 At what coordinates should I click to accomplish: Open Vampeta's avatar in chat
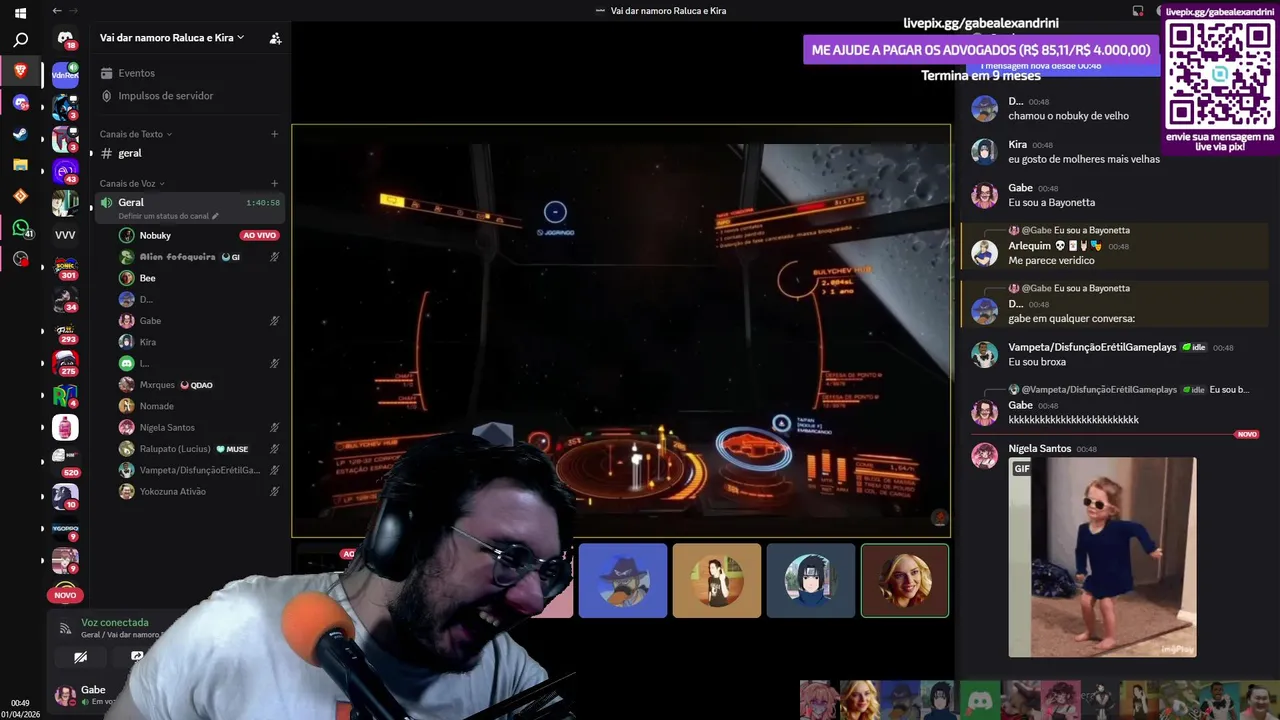tap(985, 354)
